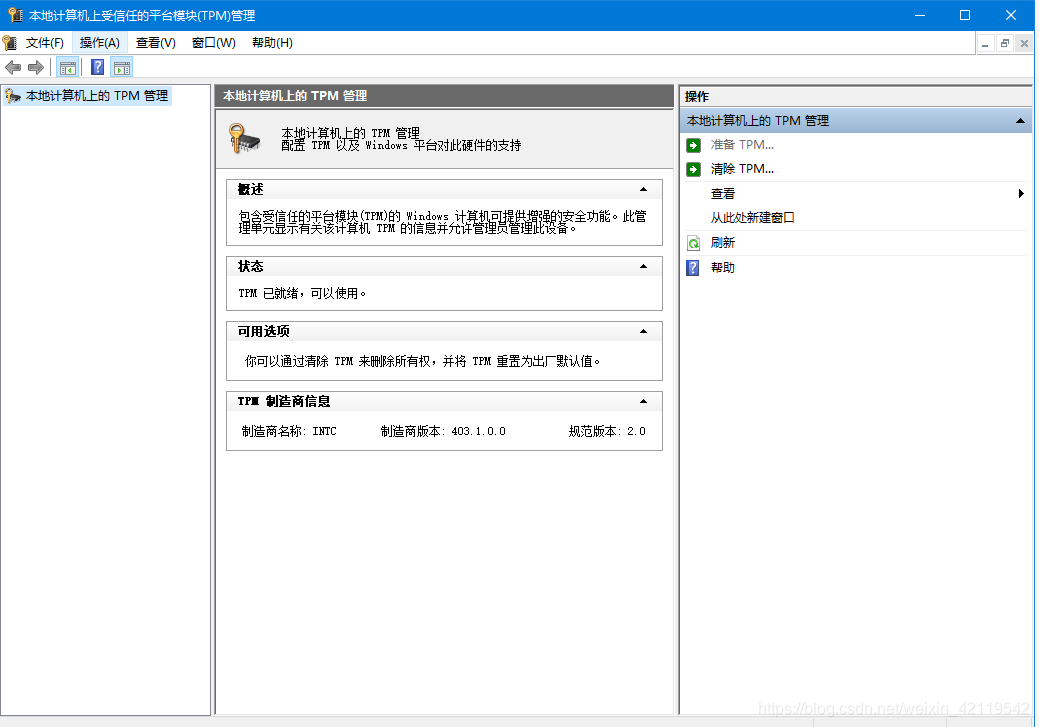Image resolution: width=1039 pixels, height=727 pixels.
Task: Click the Forward arrow toolbar icon
Action: point(36,67)
